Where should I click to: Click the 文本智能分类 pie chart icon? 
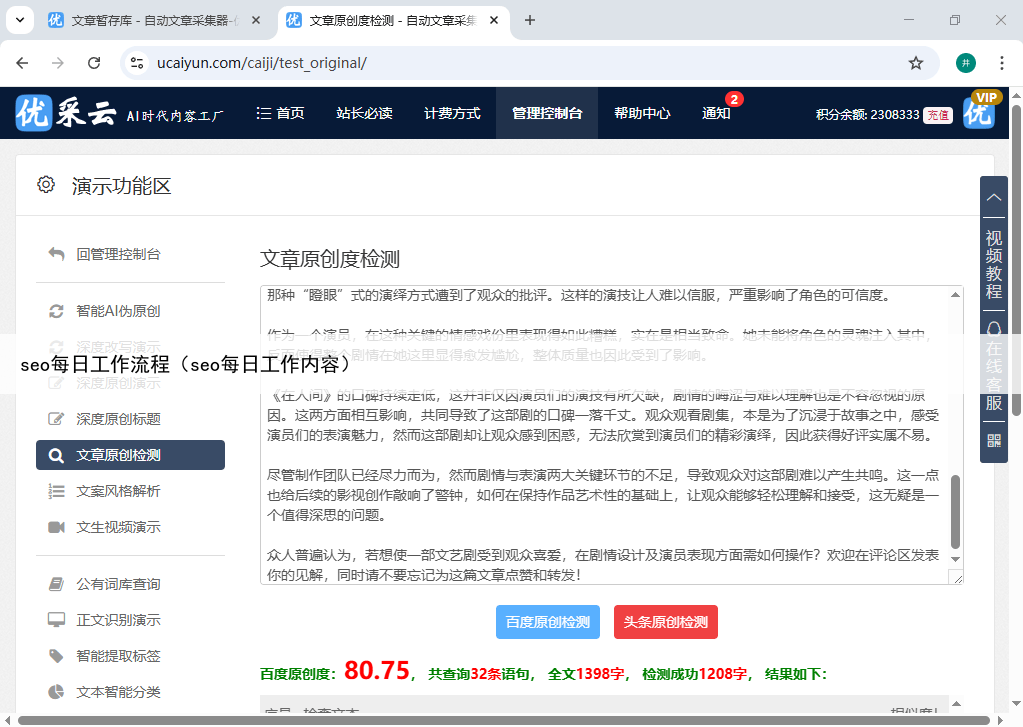click(57, 692)
